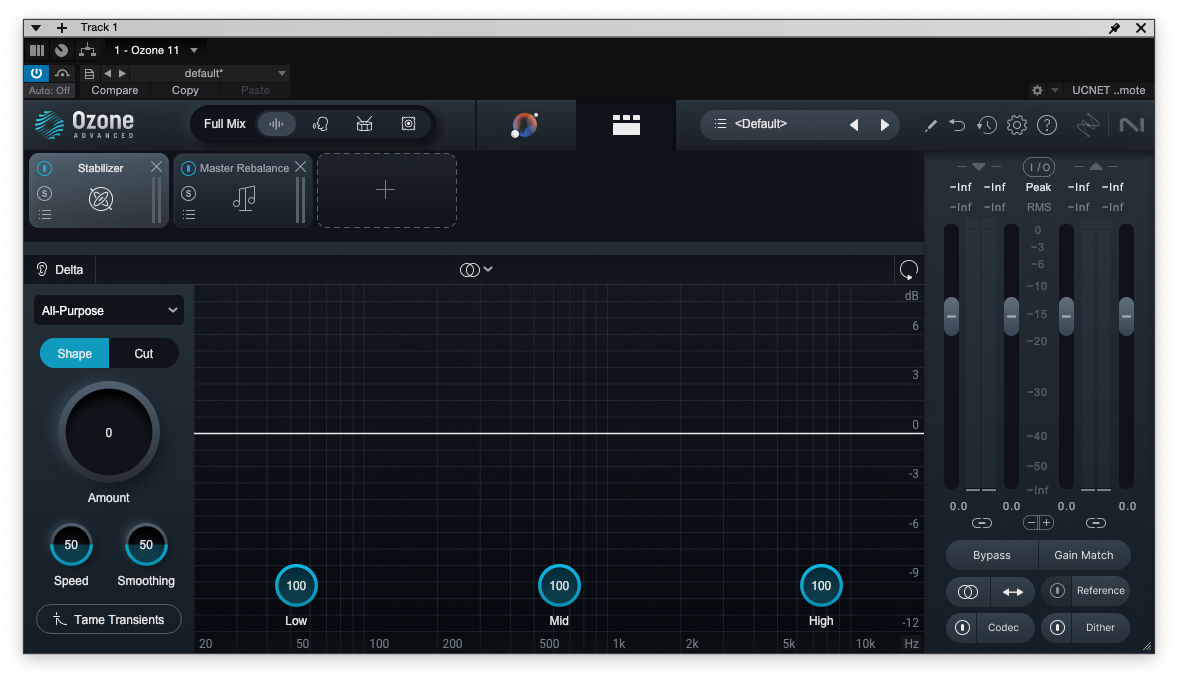Screen dimensions: 1178x681
Task: Open the stereo channel mode dropdown
Action: 476,270
